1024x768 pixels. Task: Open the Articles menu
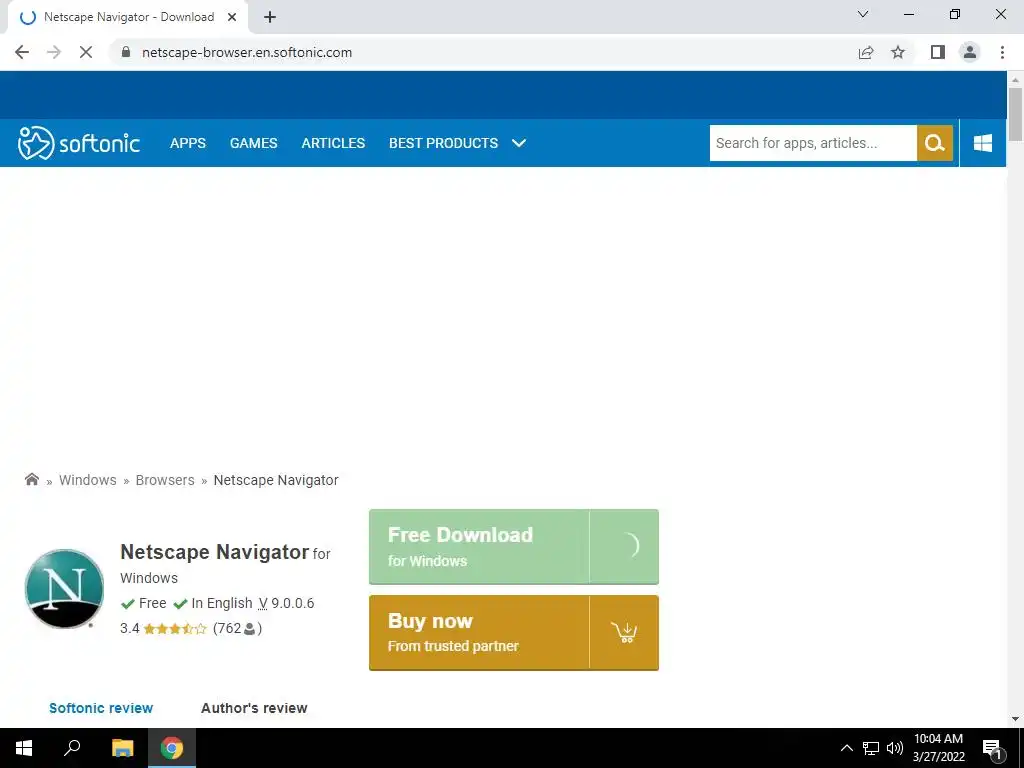pos(333,143)
